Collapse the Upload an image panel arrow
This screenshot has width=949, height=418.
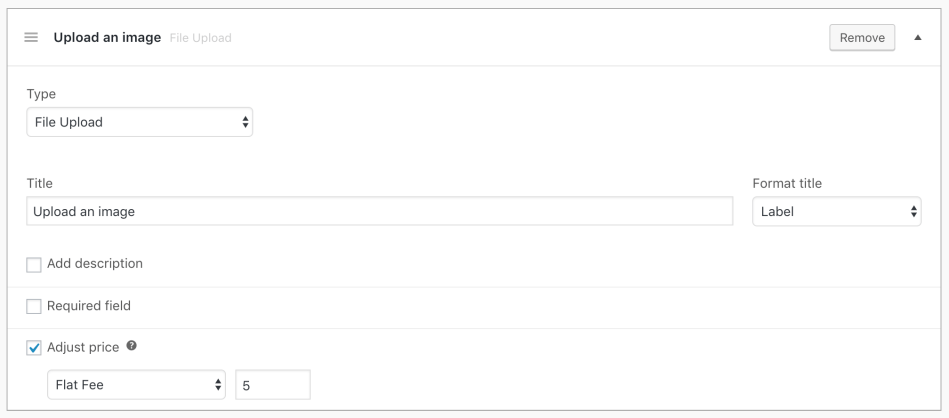pos(918,38)
